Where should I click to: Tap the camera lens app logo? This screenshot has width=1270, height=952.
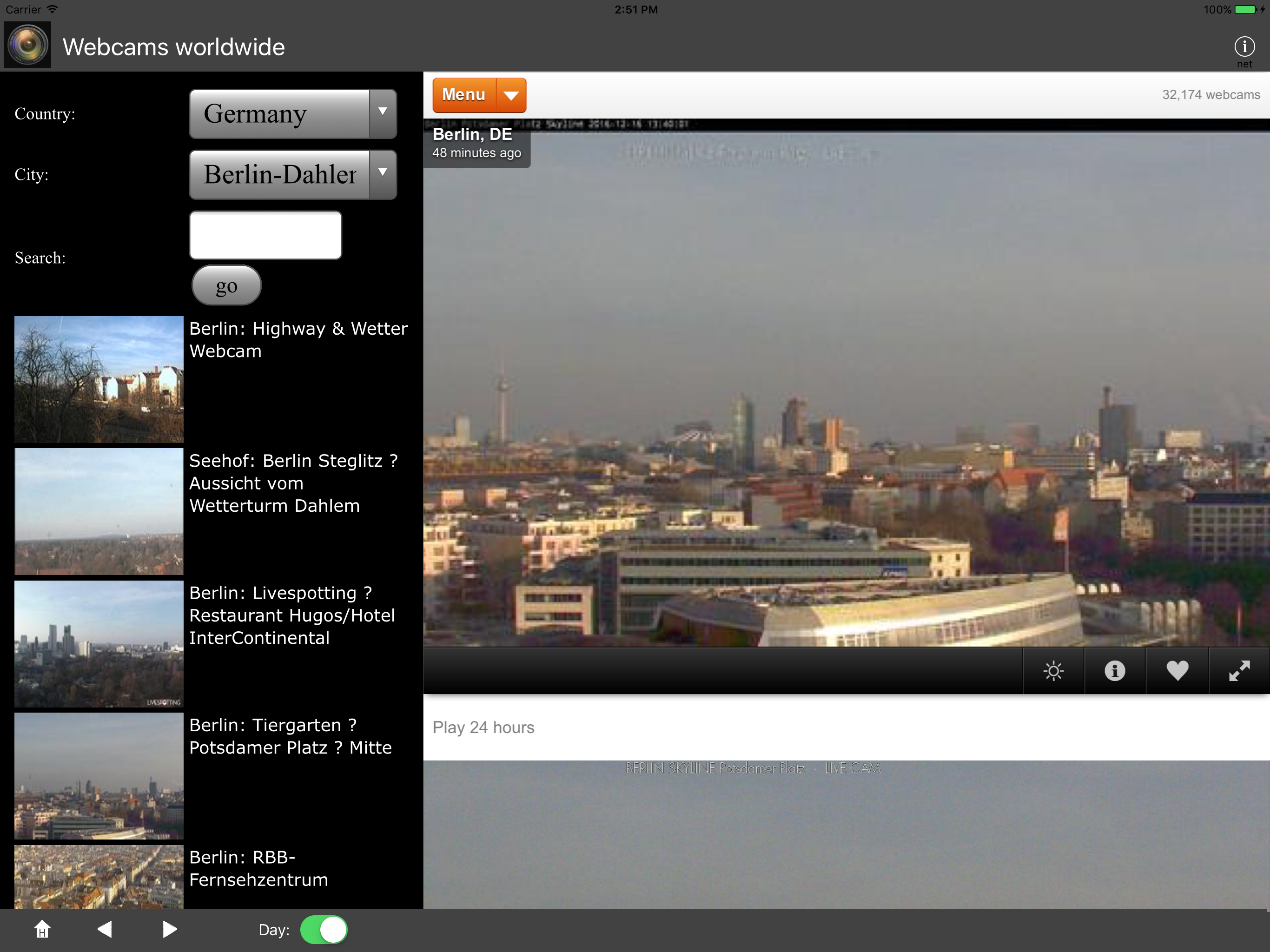[x=27, y=45]
